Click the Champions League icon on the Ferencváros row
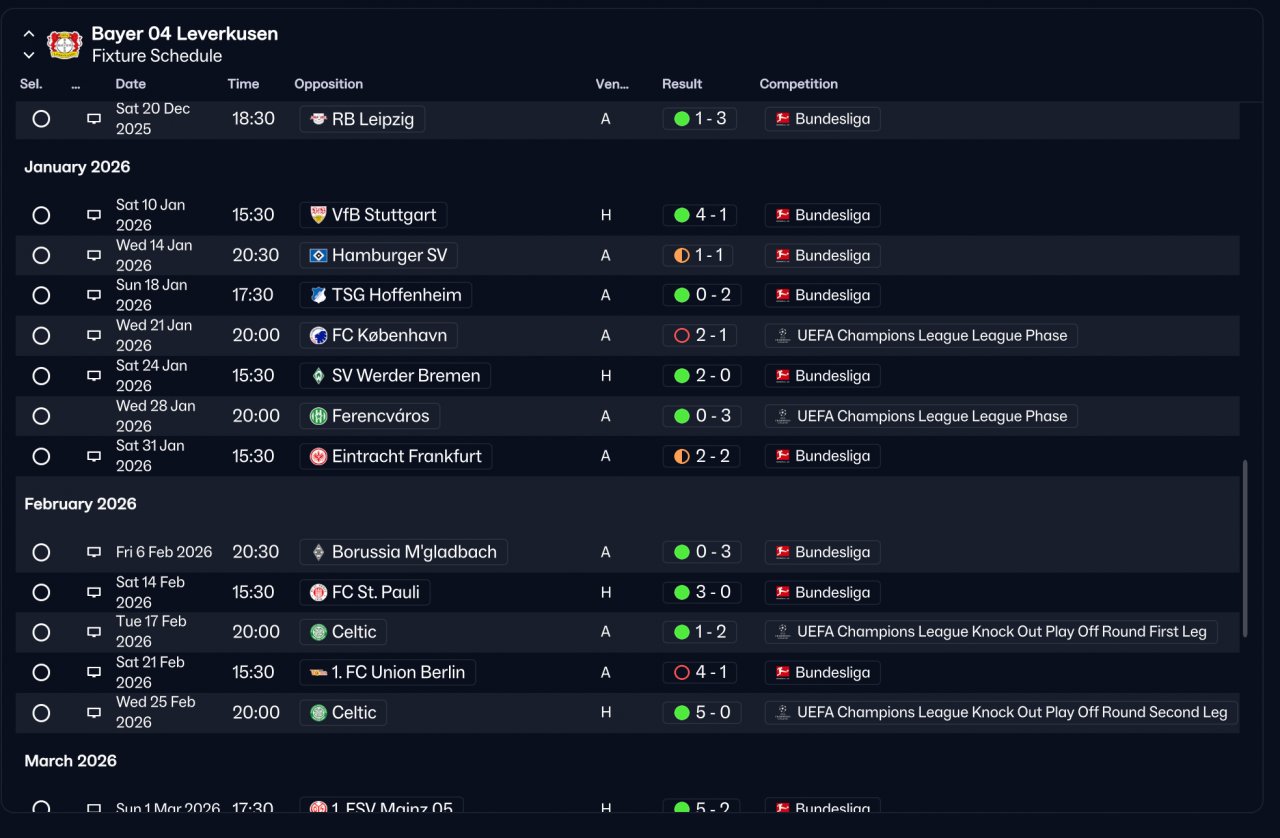1280x838 pixels. tap(783, 416)
